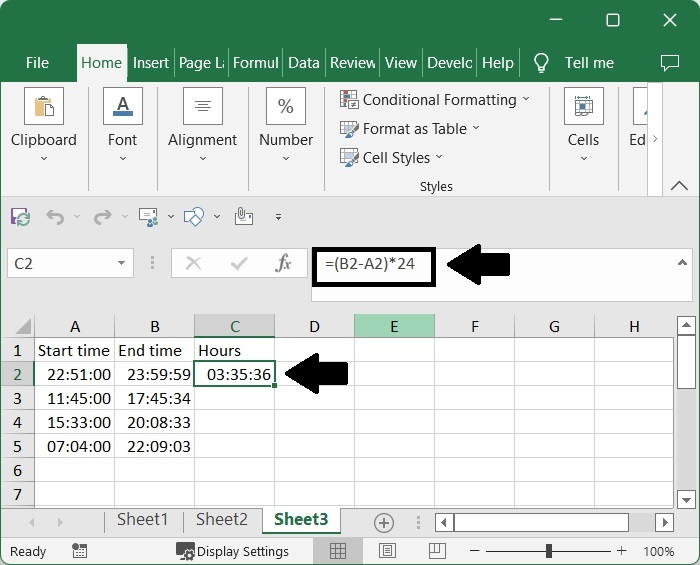Open the Comments speech bubble icon
Viewport: 700px width, 565px height.
pyautogui.click(x=670, y=63)
